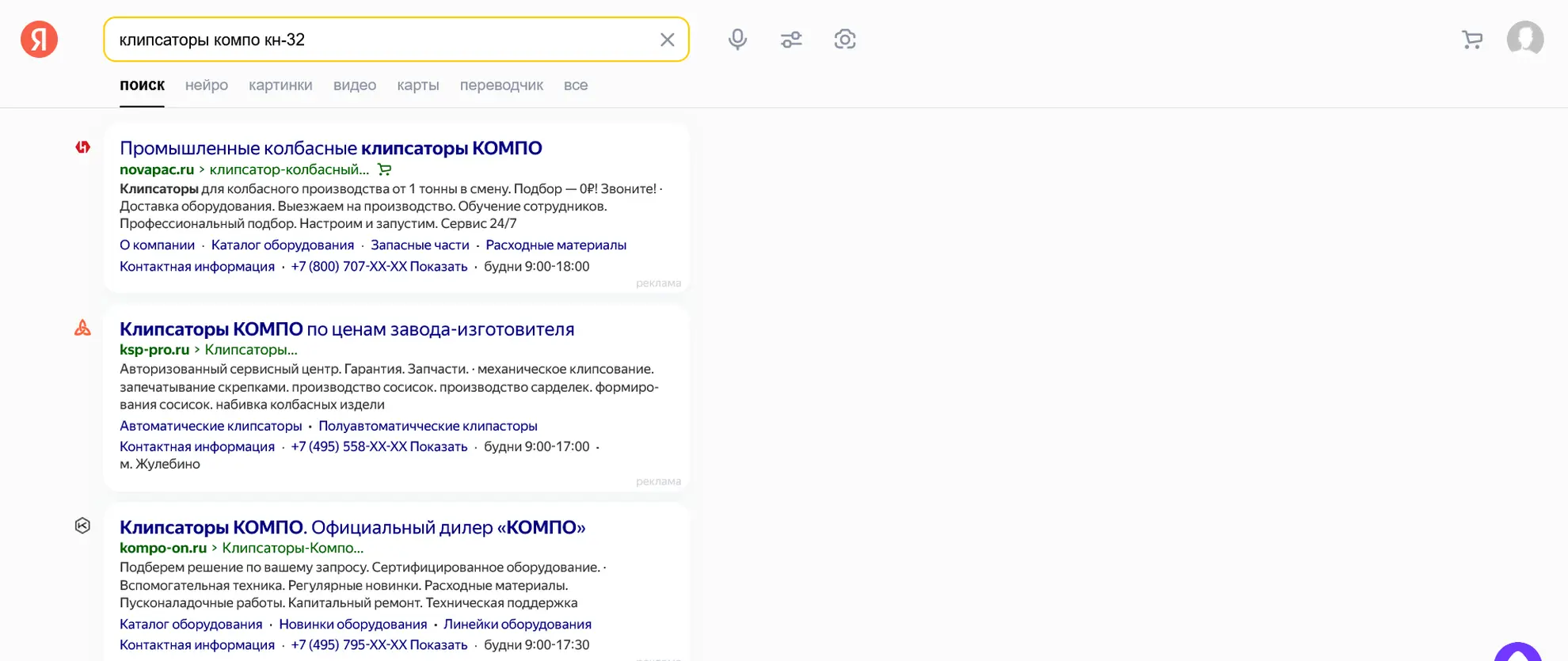
Task: Show phone number +7 (800) 707
Action: [379, 267]
